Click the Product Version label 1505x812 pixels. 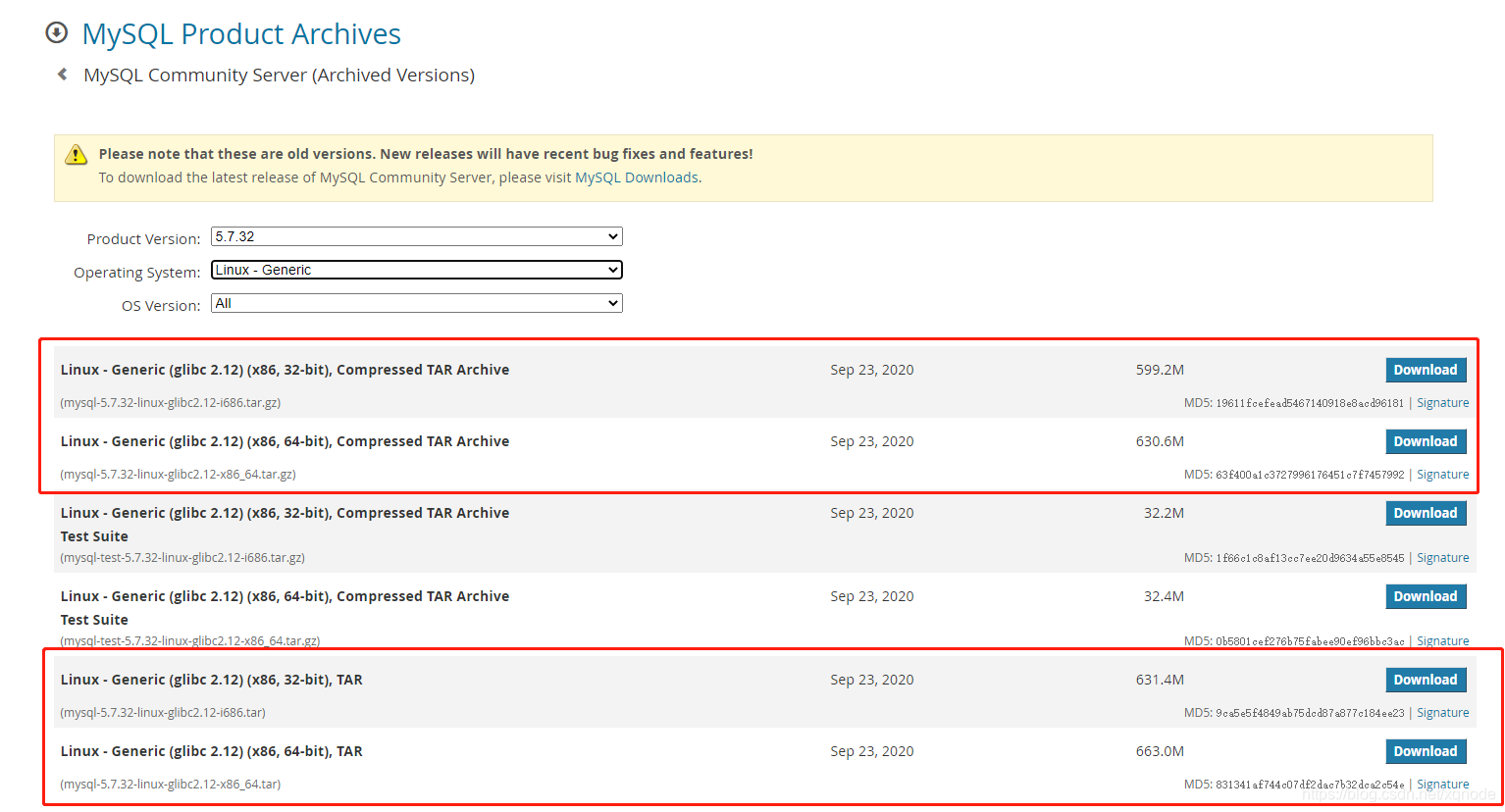pyautogui.click(x=143, y=239)
